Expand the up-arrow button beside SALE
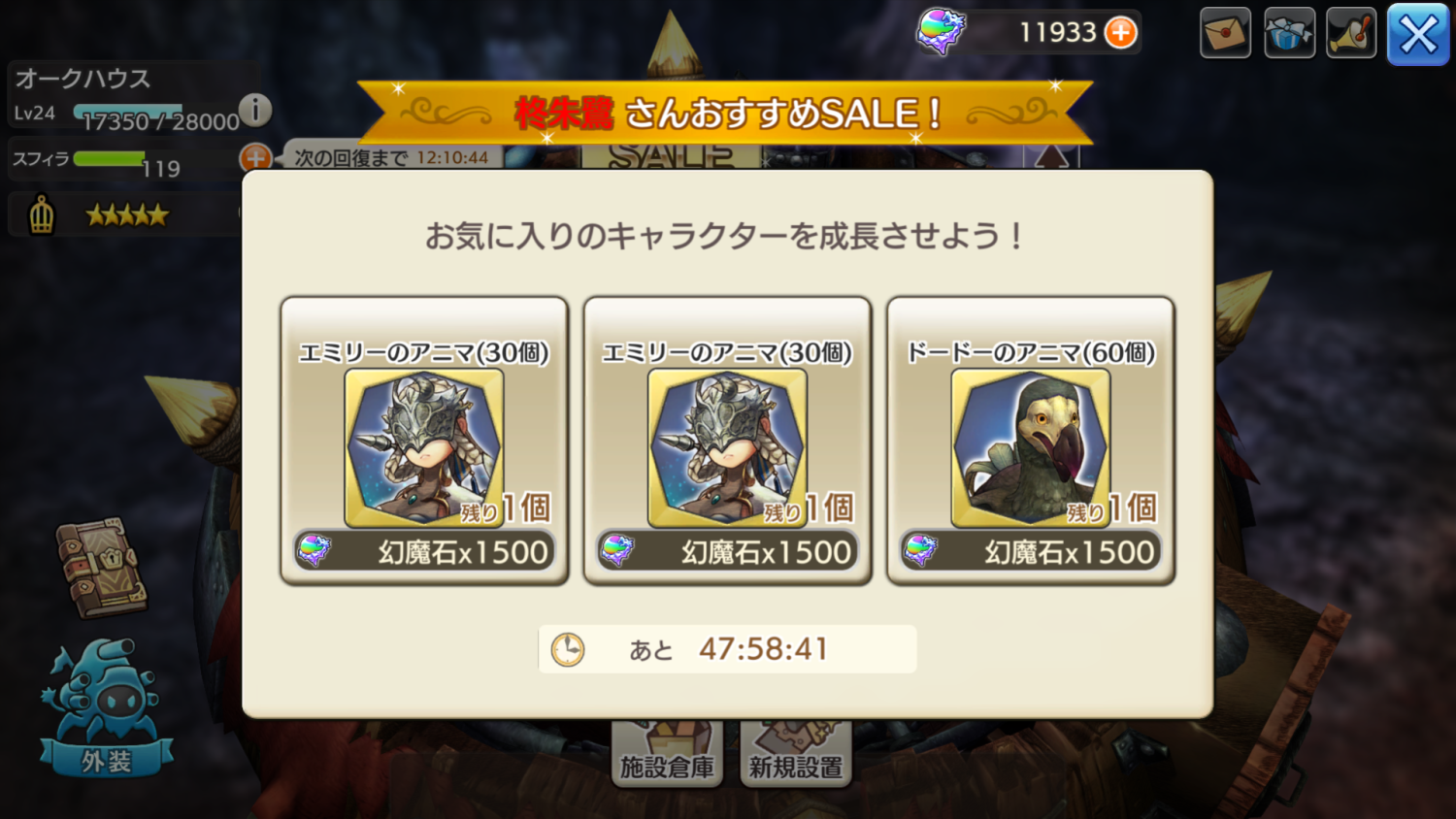Screen dimensions: 1456x819 coord(1051,156)
